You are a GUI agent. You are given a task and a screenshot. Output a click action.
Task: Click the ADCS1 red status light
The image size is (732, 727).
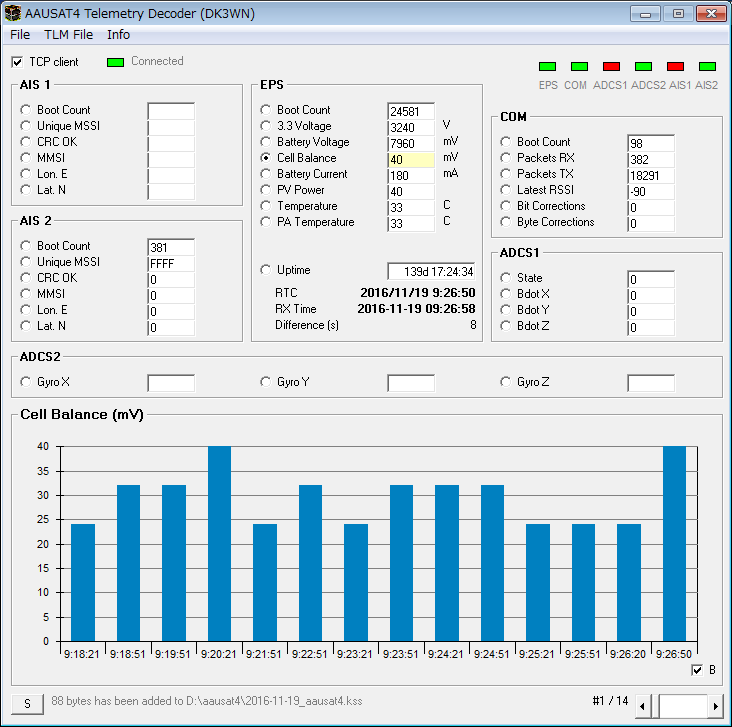(612, 66)
